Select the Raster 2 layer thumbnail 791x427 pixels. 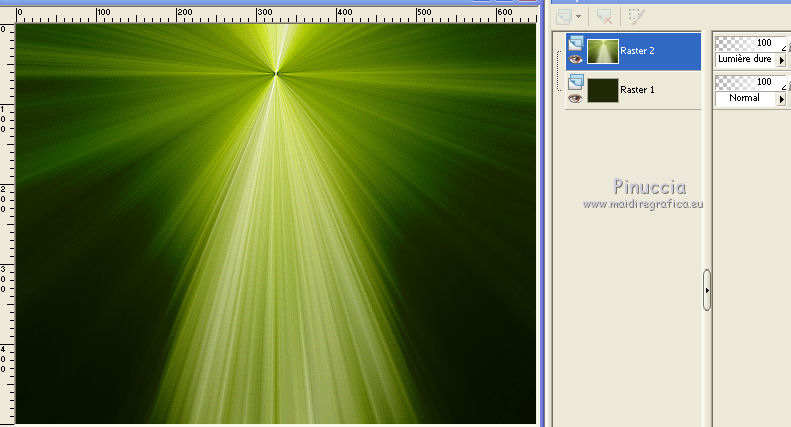click(603, 51)
